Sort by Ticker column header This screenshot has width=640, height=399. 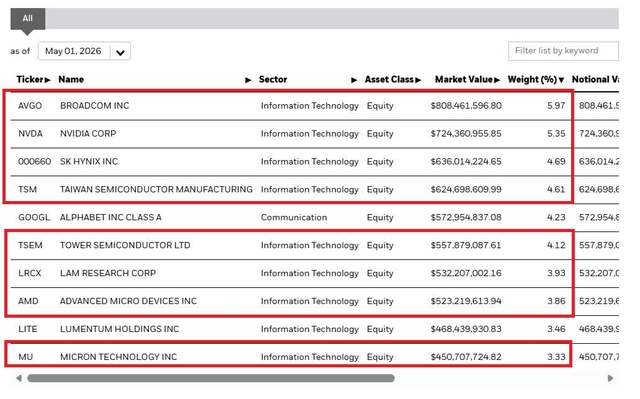[x=33, y=80]
